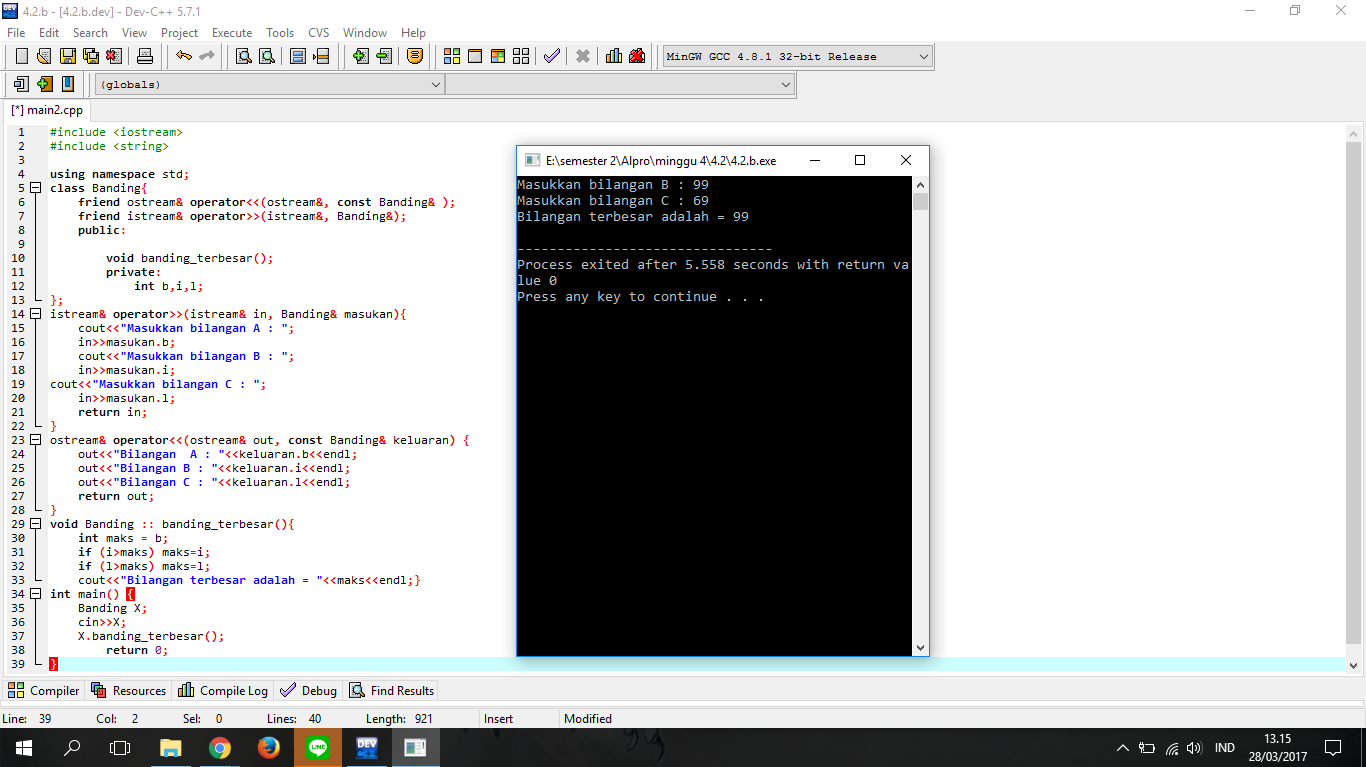Click the greyed Redo arrow icon
This screenshot has height=767, width=1366.
click(x=207, y=56)
